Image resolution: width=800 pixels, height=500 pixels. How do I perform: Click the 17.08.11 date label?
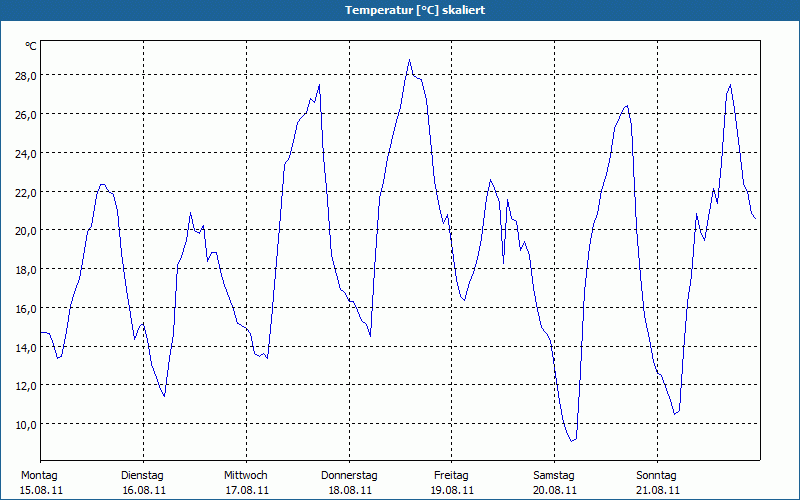click(247, 491)
